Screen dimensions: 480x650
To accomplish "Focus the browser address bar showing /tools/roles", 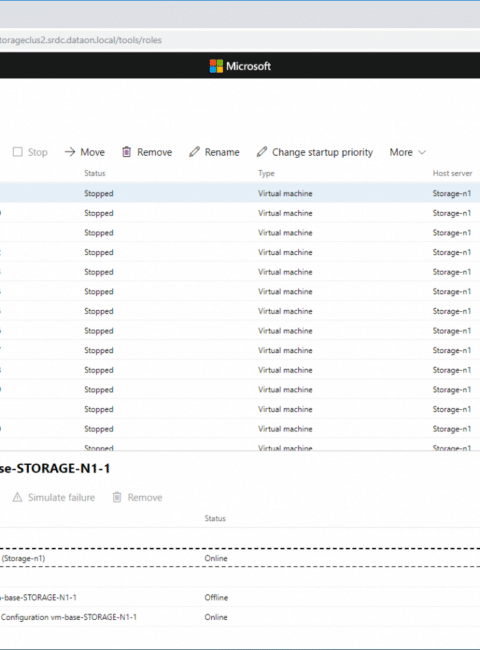I will (x=240, y=40).
